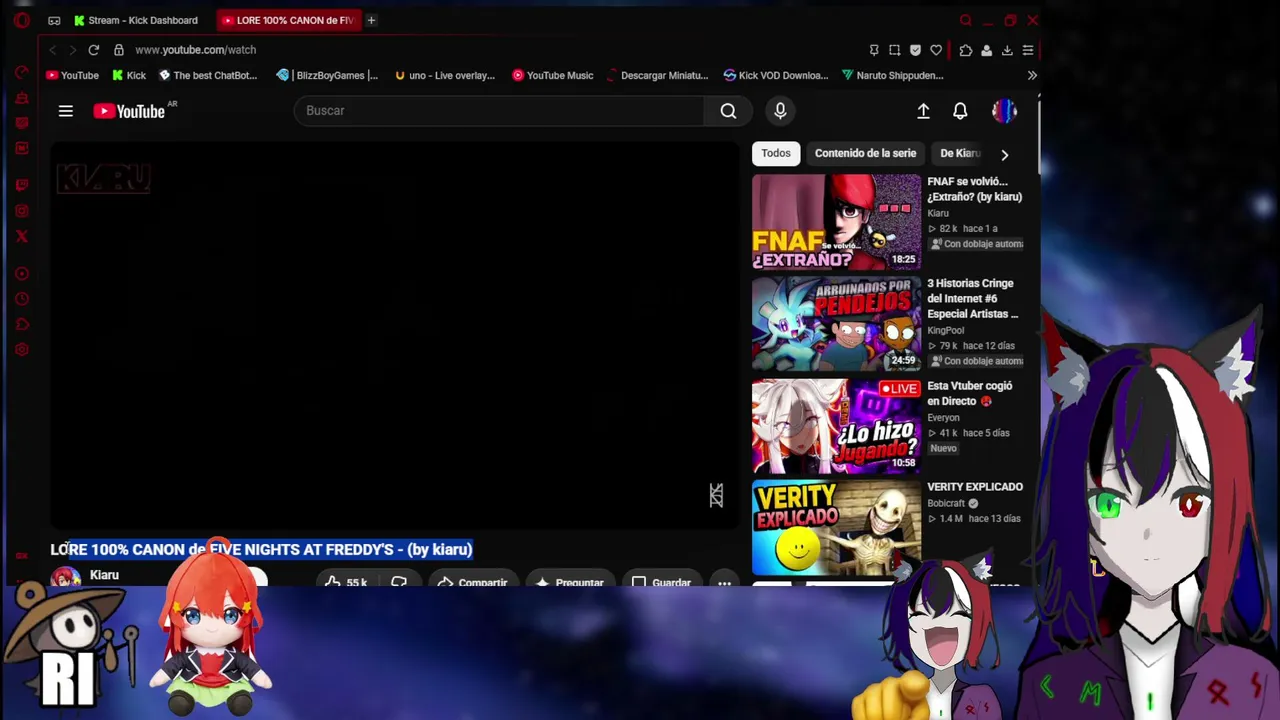
Task: Open the Naruto Shippuden bookmark
Action: (x=893, y=75)
